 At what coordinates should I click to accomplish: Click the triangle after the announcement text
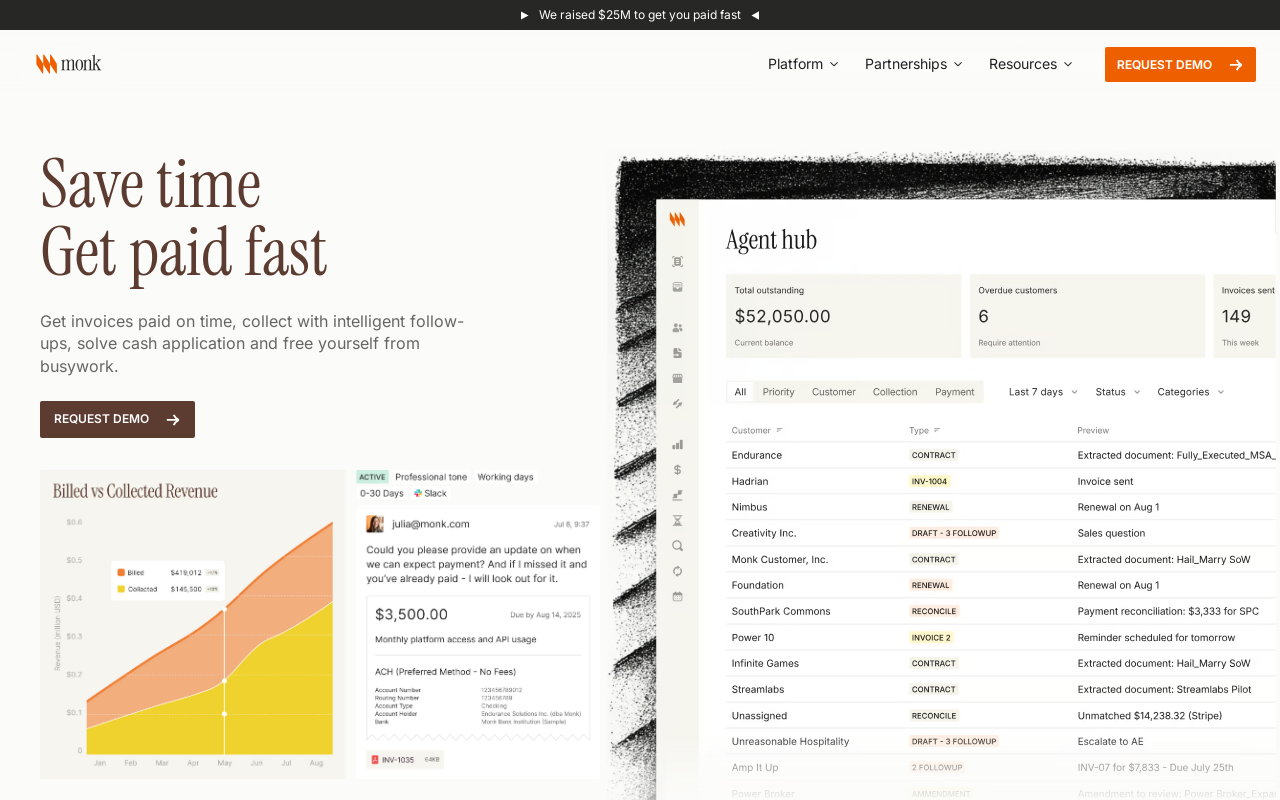pyautogui.click(x=755, y=15)
